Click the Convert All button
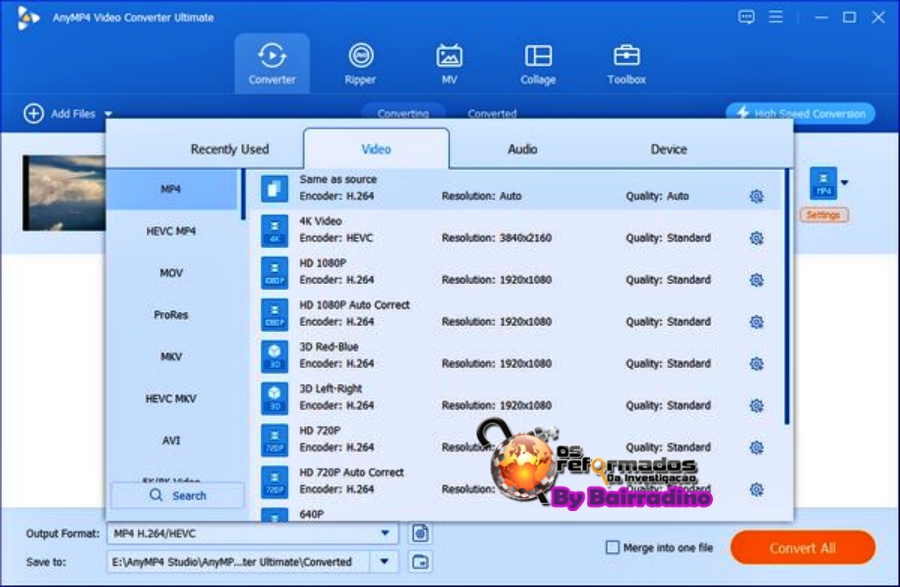Screen dimensions: 900x587 pyautogui.click(x=802, y=547)
